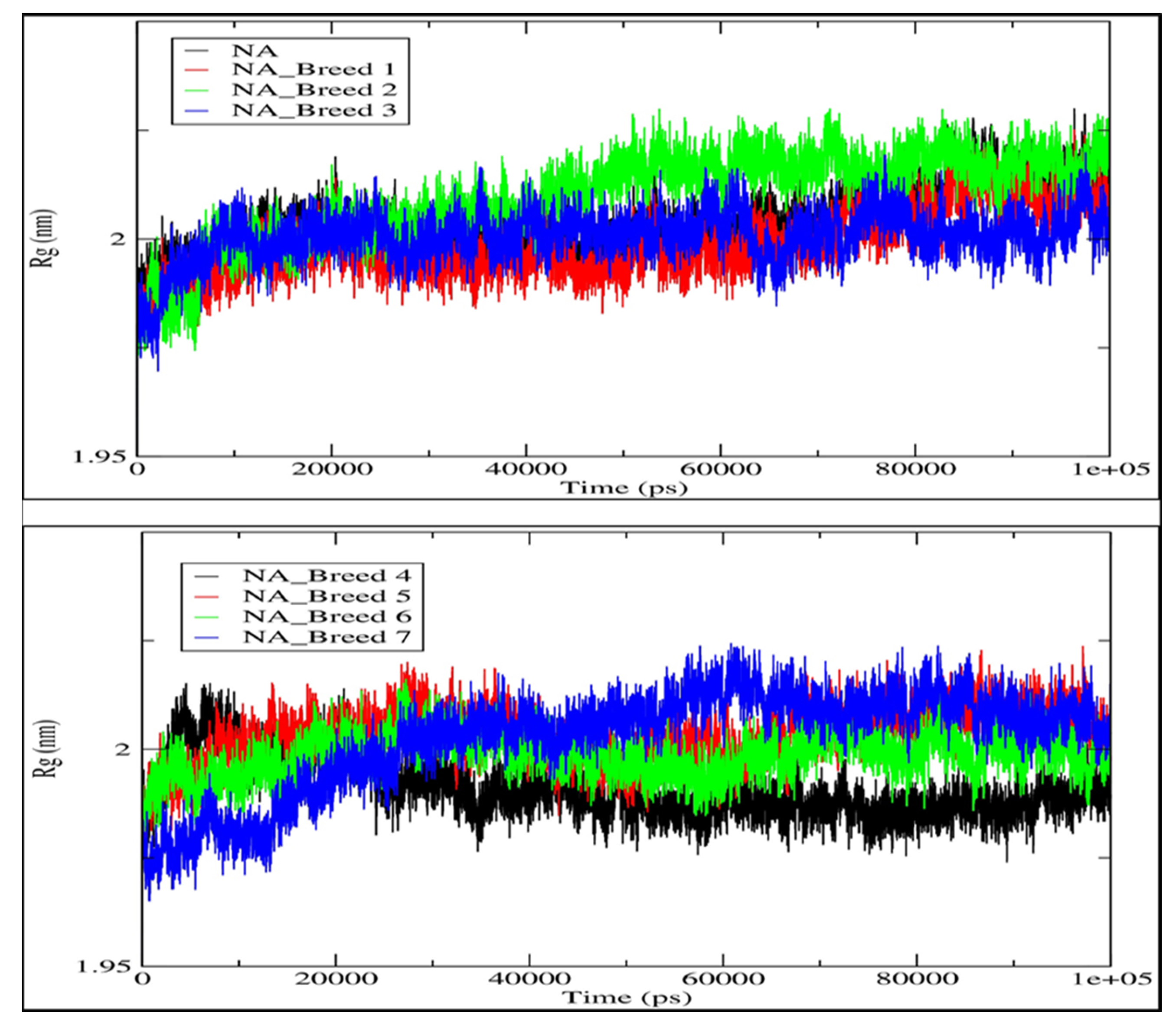
Task: Click the NA_Breed 3 legend entry
Action: point(314,110)
